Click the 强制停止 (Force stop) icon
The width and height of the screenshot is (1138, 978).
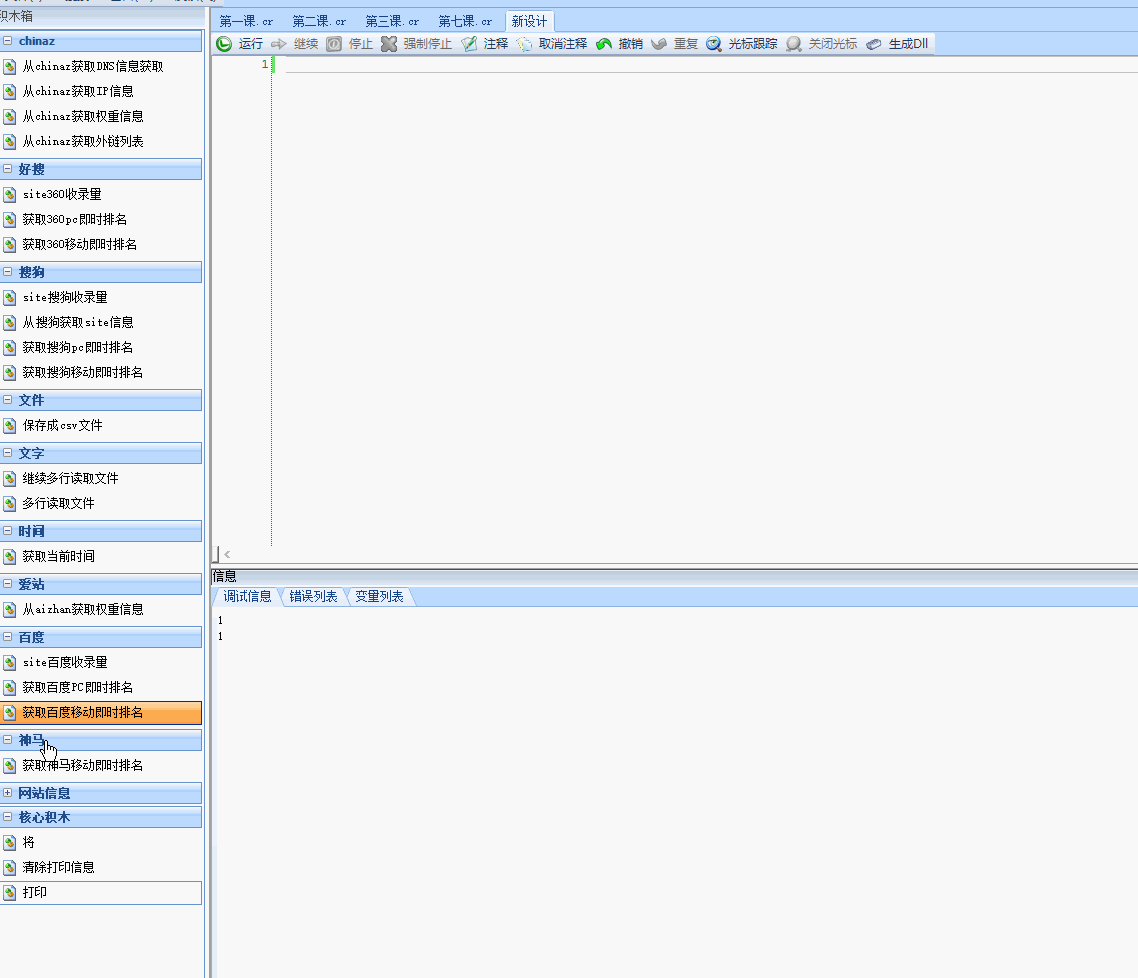[389, 44]
